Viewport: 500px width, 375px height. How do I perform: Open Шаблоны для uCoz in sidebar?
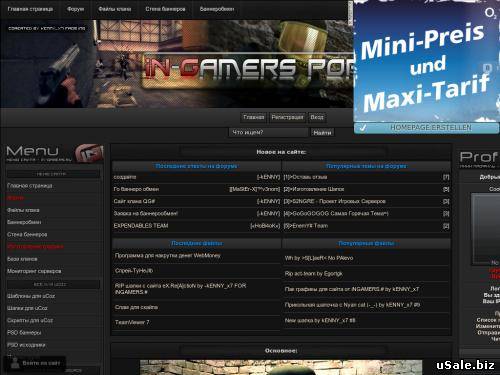click(x=31, y=296)
